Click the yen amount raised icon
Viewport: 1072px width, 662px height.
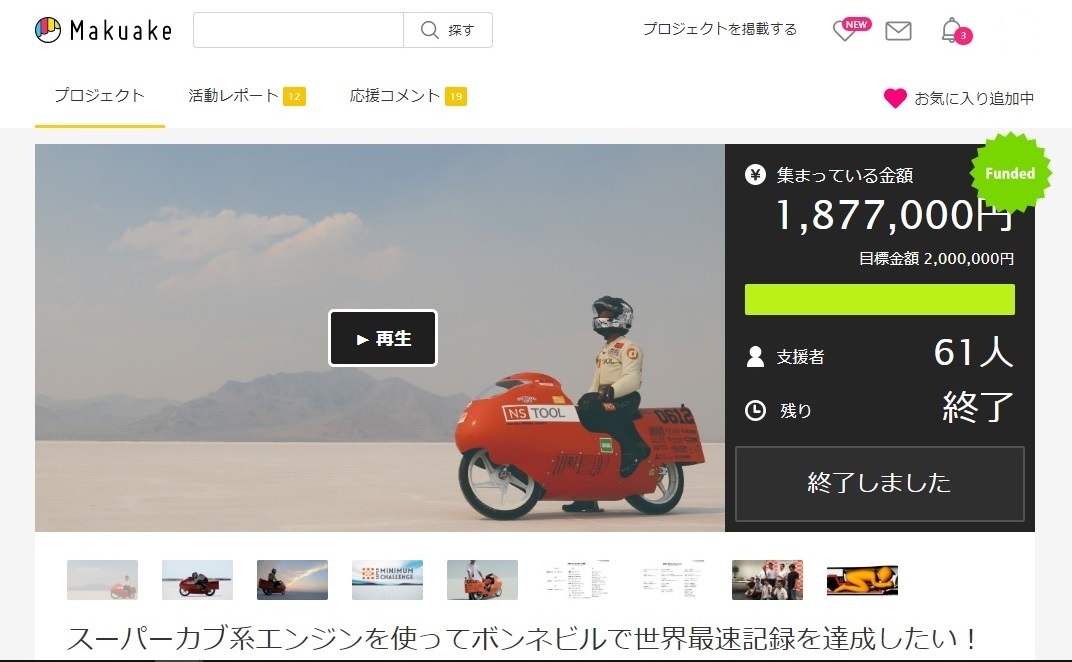(756, 175)
